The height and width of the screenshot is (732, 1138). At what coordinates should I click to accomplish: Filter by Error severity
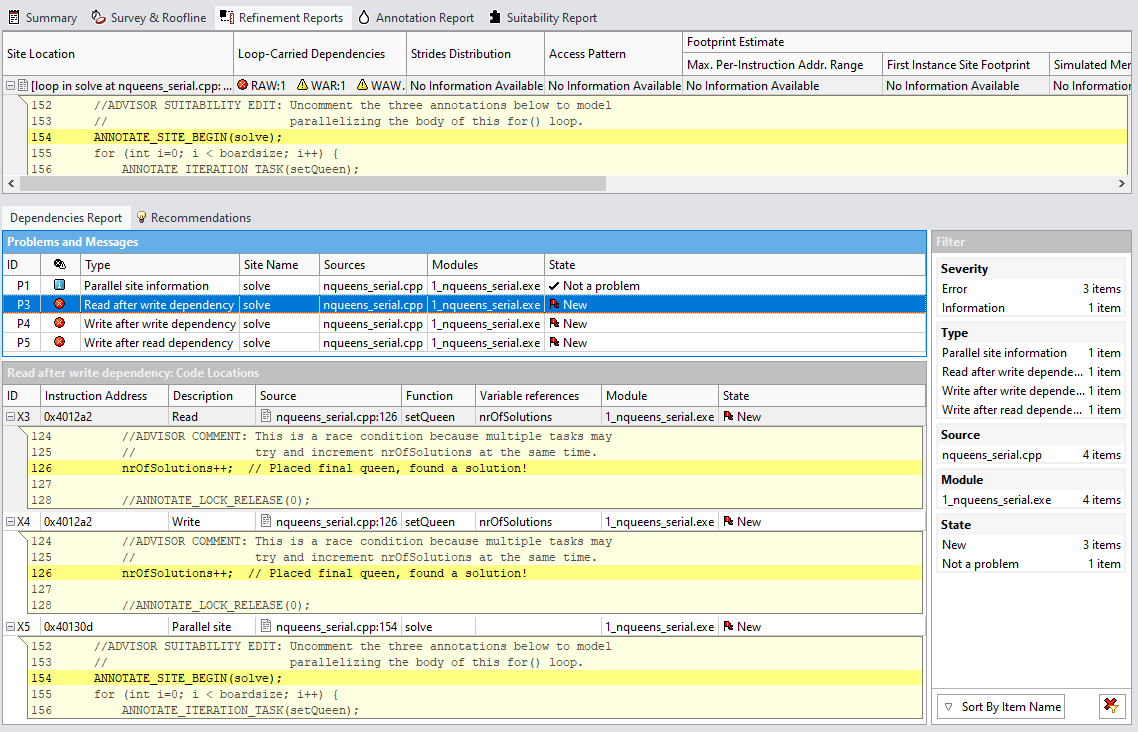[955, 289]
